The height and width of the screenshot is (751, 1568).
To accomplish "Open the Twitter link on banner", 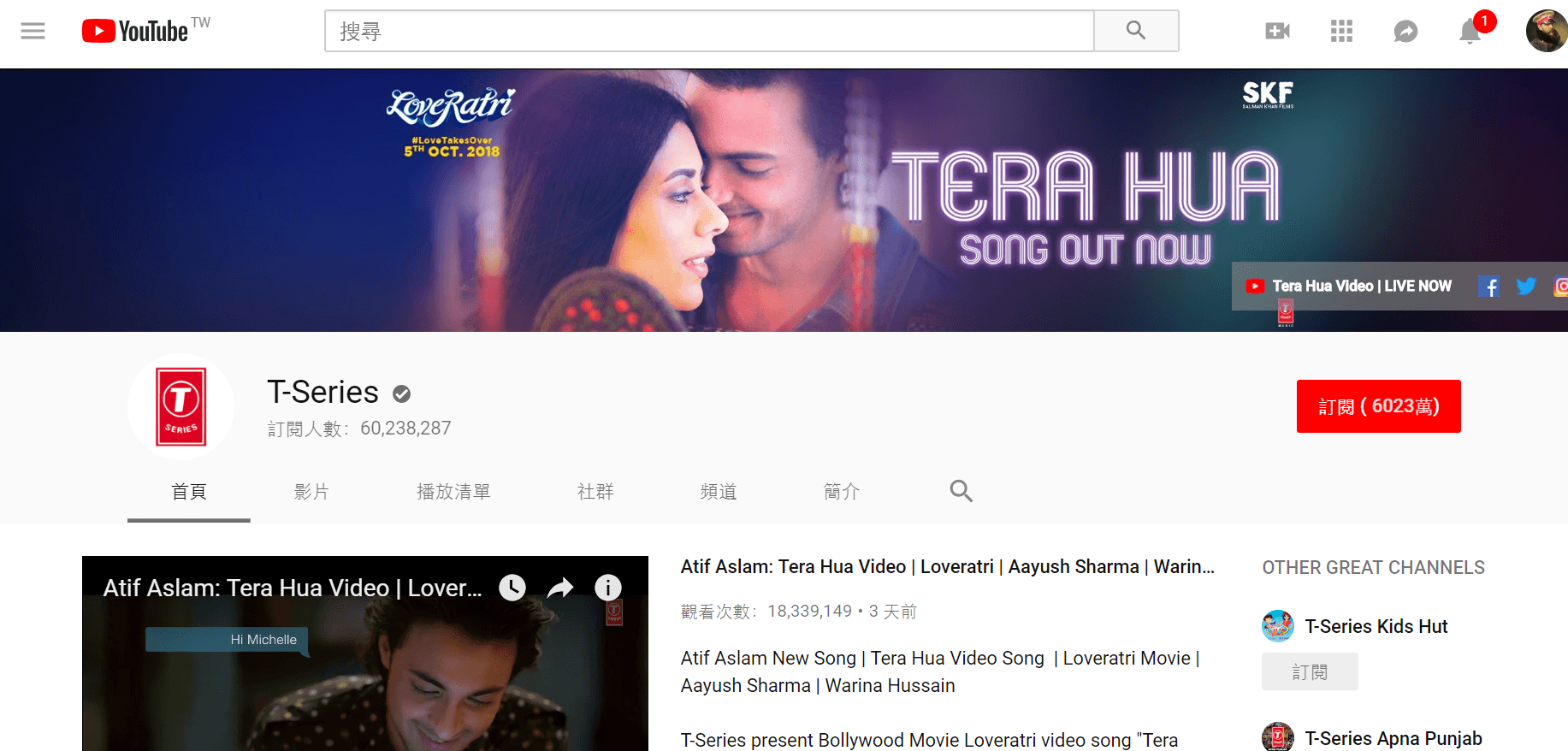I will click(x=1526, y=287).
